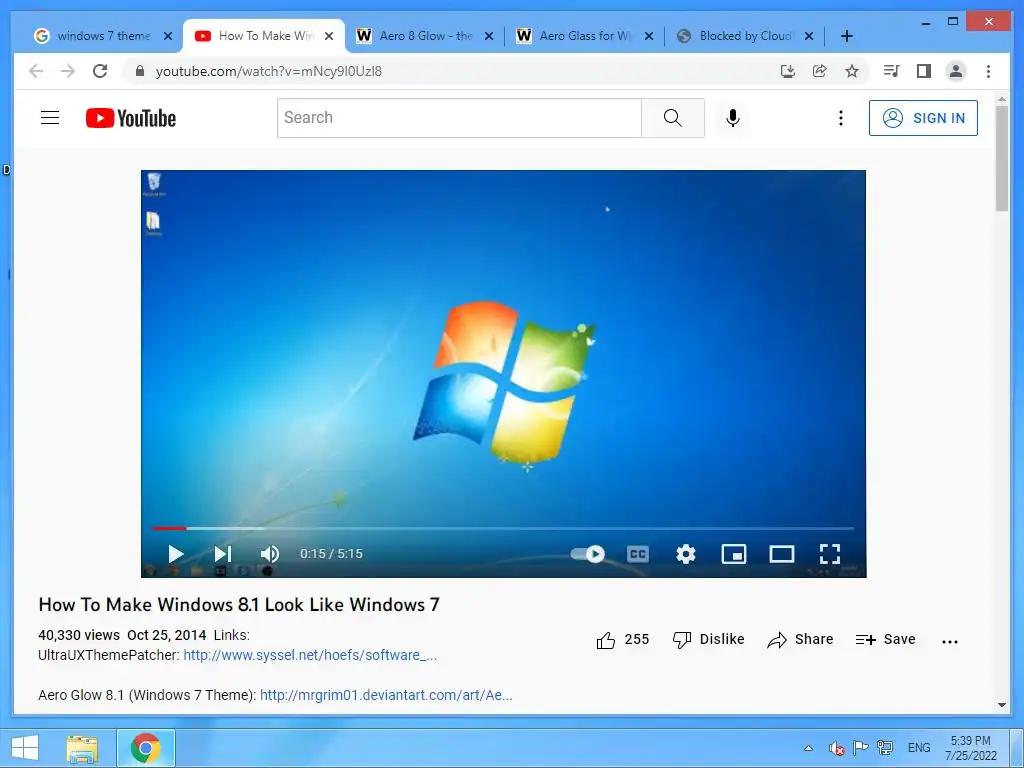Open the Chrome three-dot menu
This screenshot has width=1024, height=768.
pyautogui.click(x=988, y=71)
